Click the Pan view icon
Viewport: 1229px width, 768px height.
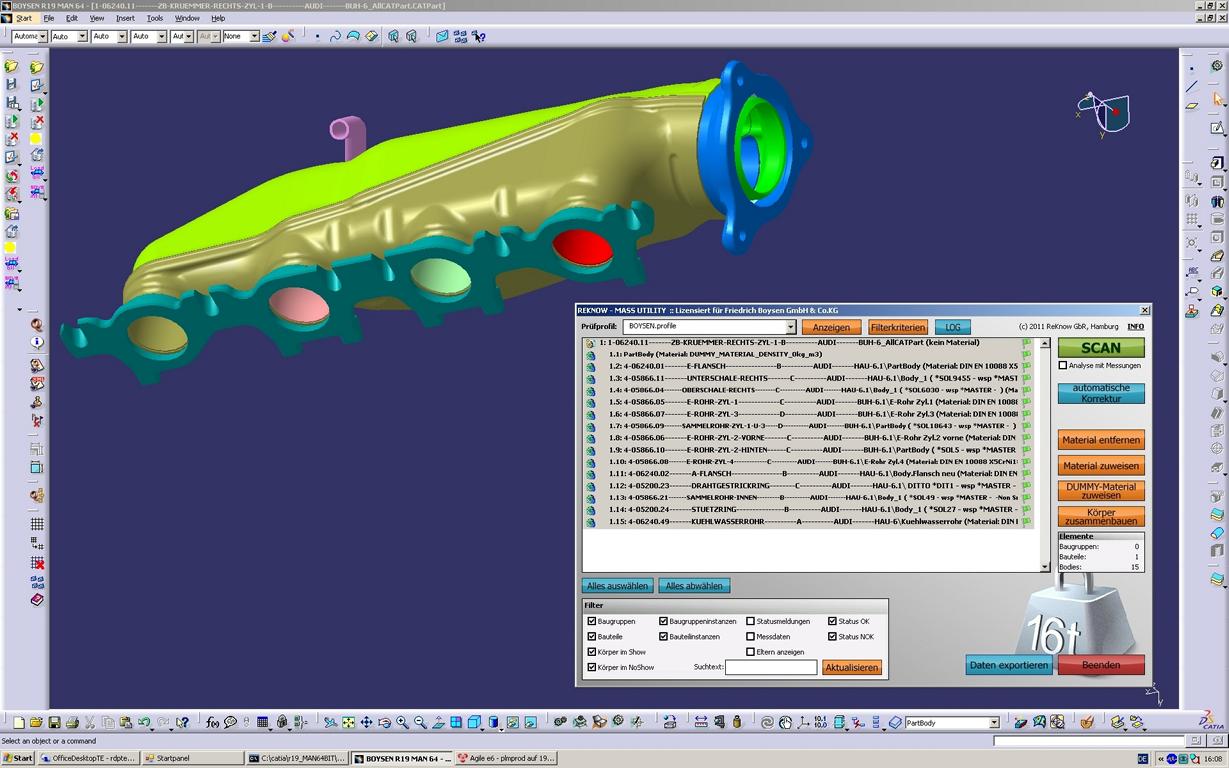click(x=366, y=722)
